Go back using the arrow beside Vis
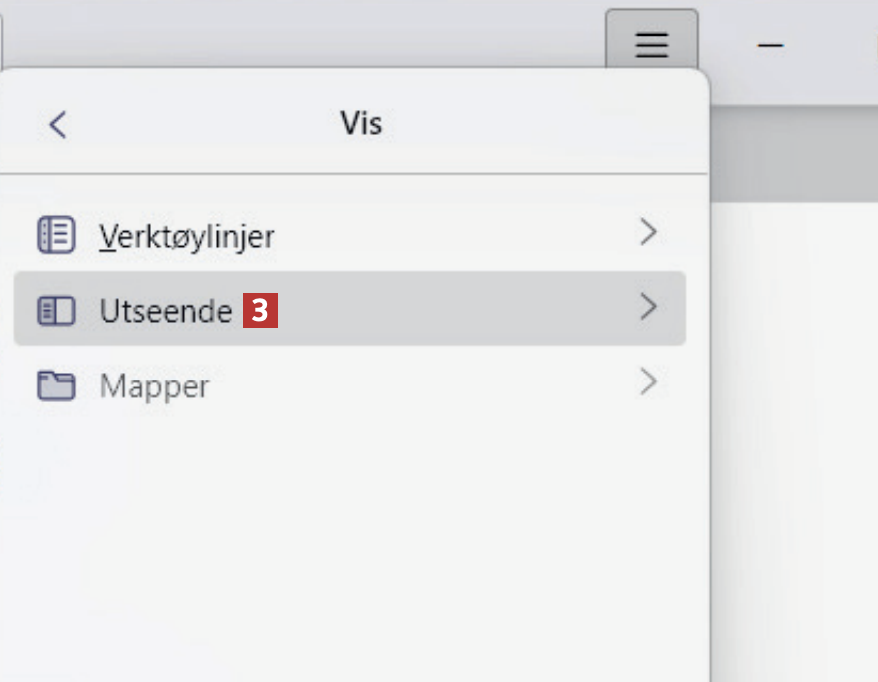878x682 pixels. (x=58, y=125)
